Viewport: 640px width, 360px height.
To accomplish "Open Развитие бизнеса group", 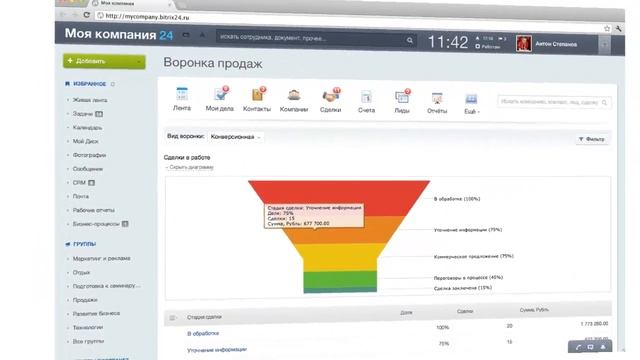I will [x=96, y=313].
